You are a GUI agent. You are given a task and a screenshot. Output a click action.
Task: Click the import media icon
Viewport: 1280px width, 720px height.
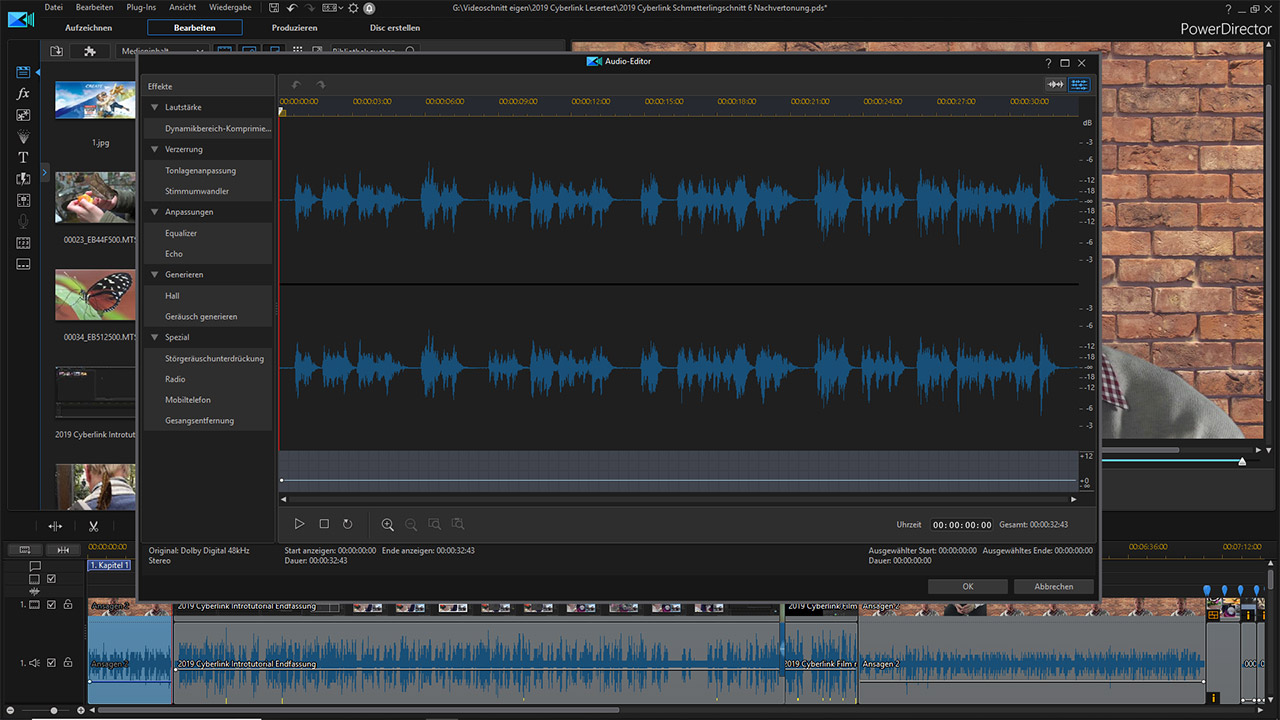(x=56, y=51)
